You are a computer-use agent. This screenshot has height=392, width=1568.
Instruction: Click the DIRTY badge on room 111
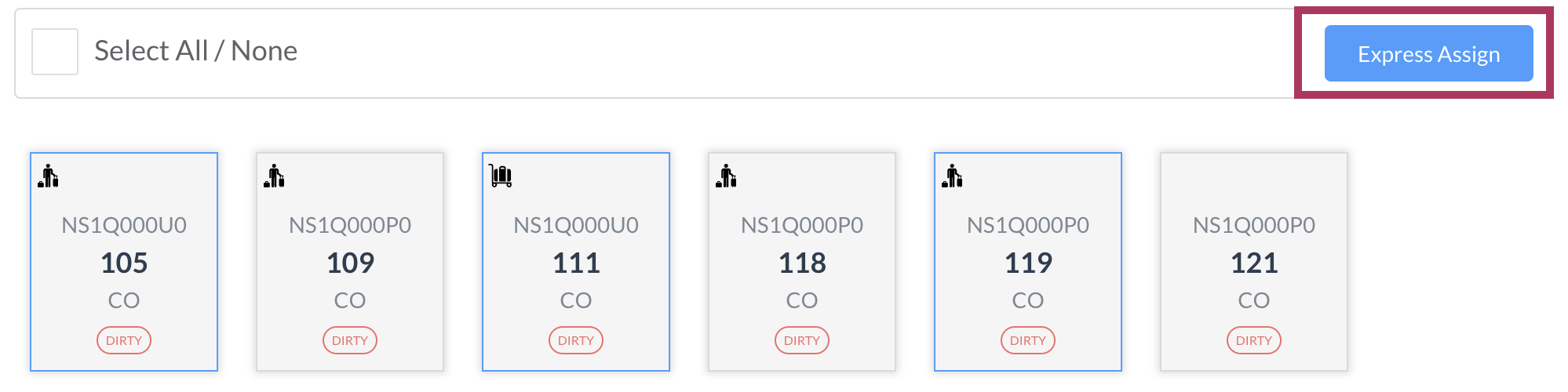pyautogui.click(x=576, y=340)
